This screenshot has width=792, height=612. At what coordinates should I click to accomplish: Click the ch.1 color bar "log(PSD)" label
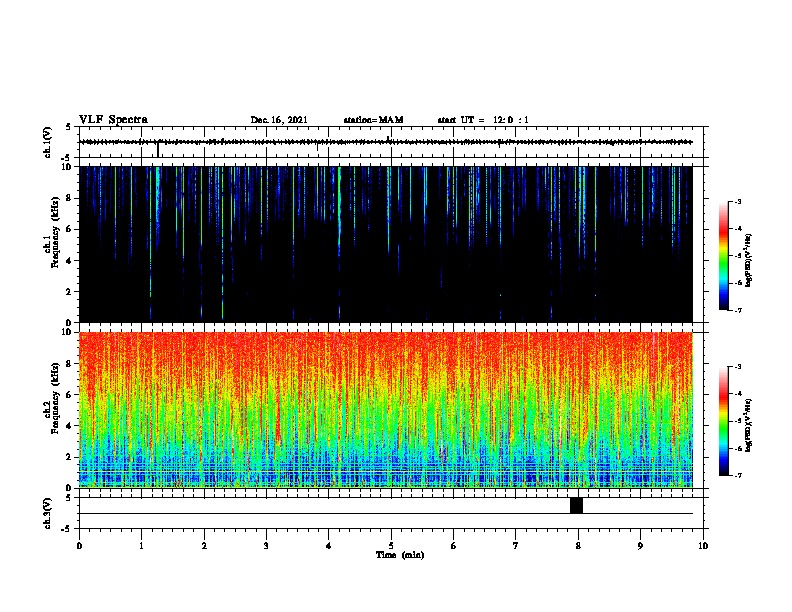click(749, 261)
